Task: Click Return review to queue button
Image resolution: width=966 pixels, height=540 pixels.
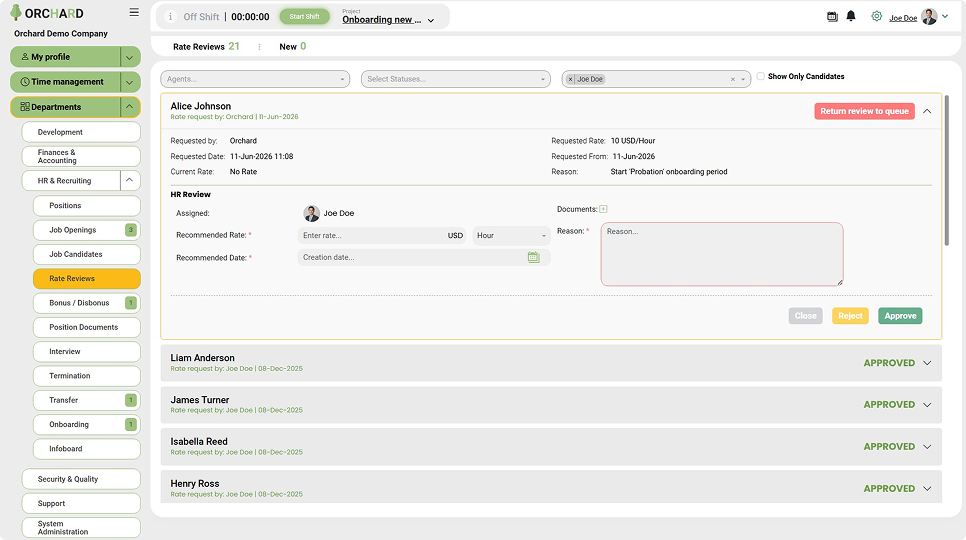Action: click(864, 111)
